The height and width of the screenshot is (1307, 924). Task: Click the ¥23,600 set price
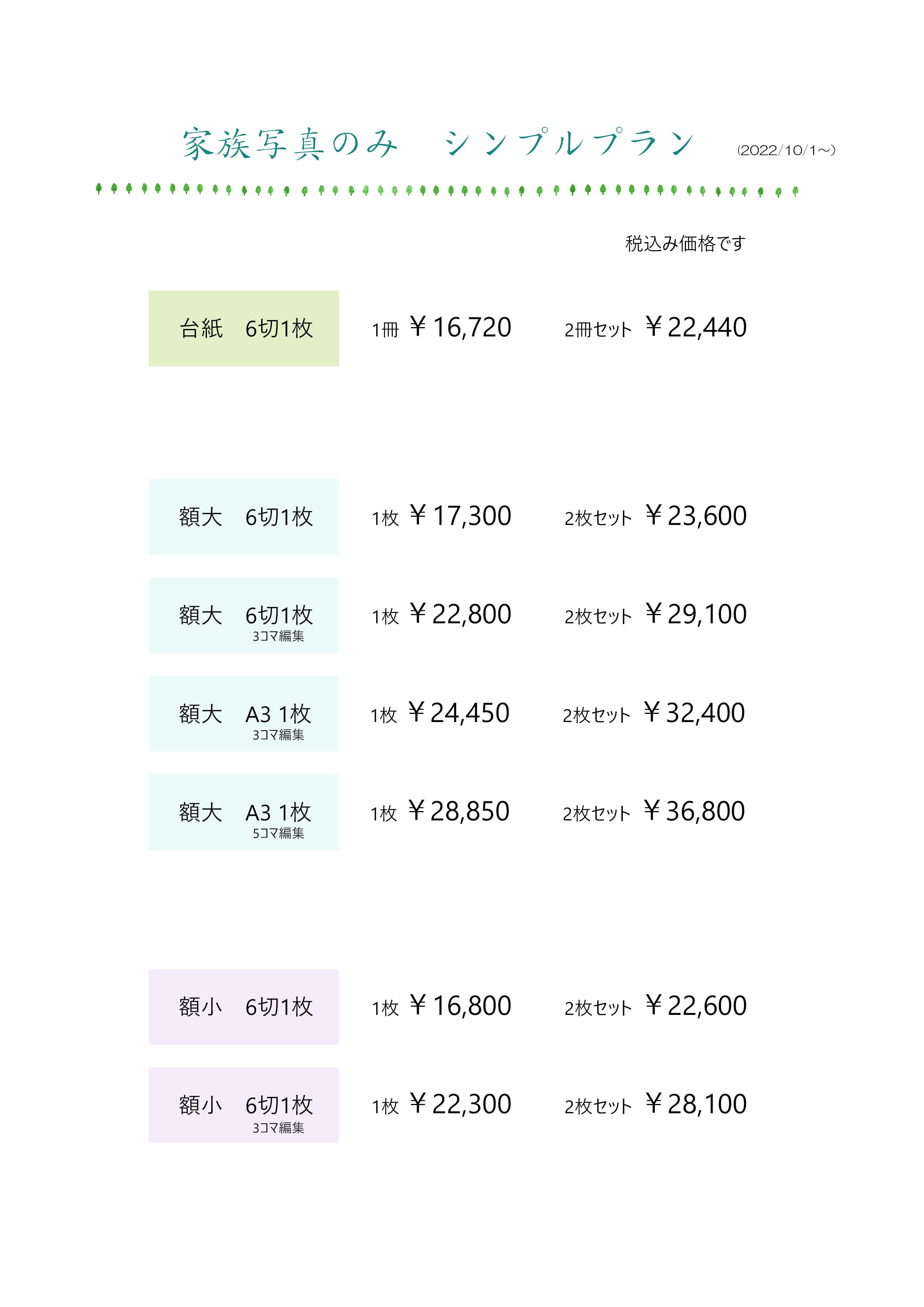[x=696, y=516]
